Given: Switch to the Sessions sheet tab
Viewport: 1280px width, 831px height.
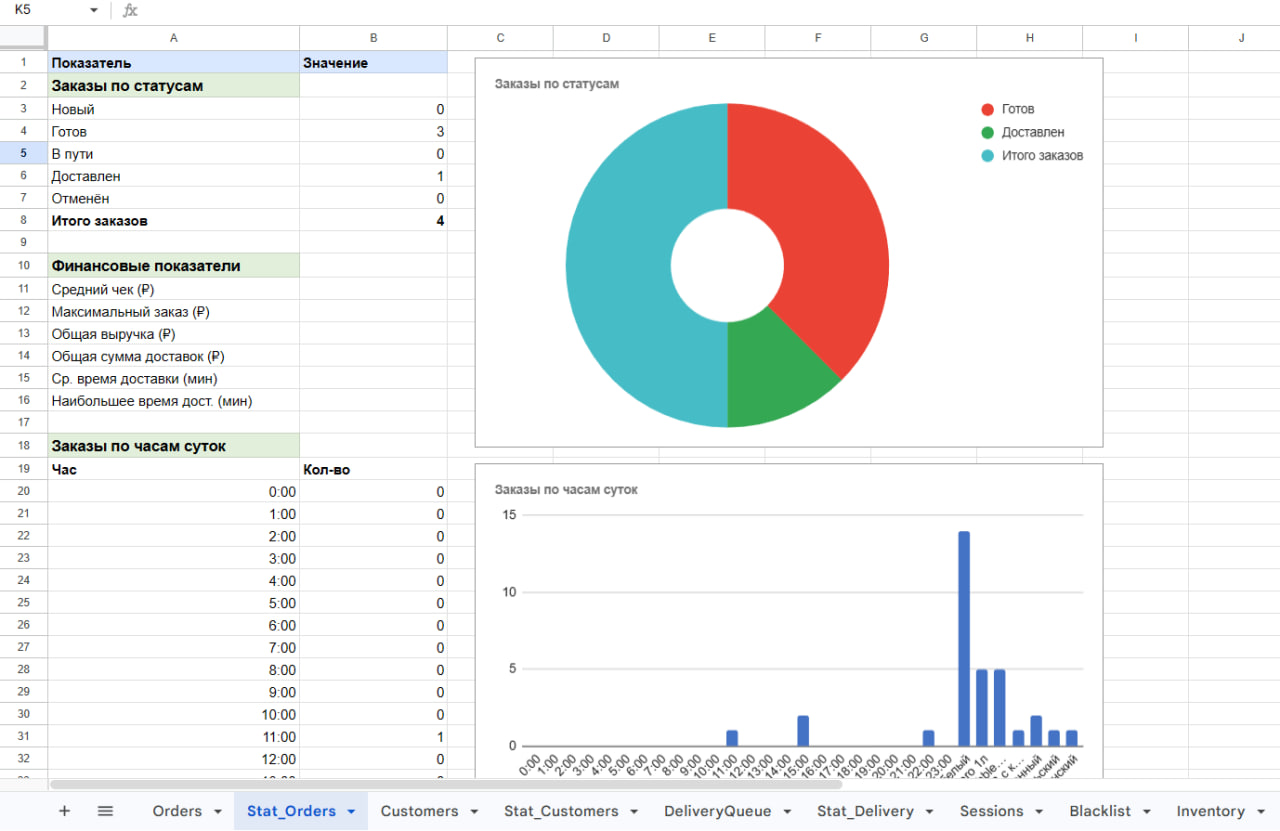Looking at the screenshot, I should (991, 811).
